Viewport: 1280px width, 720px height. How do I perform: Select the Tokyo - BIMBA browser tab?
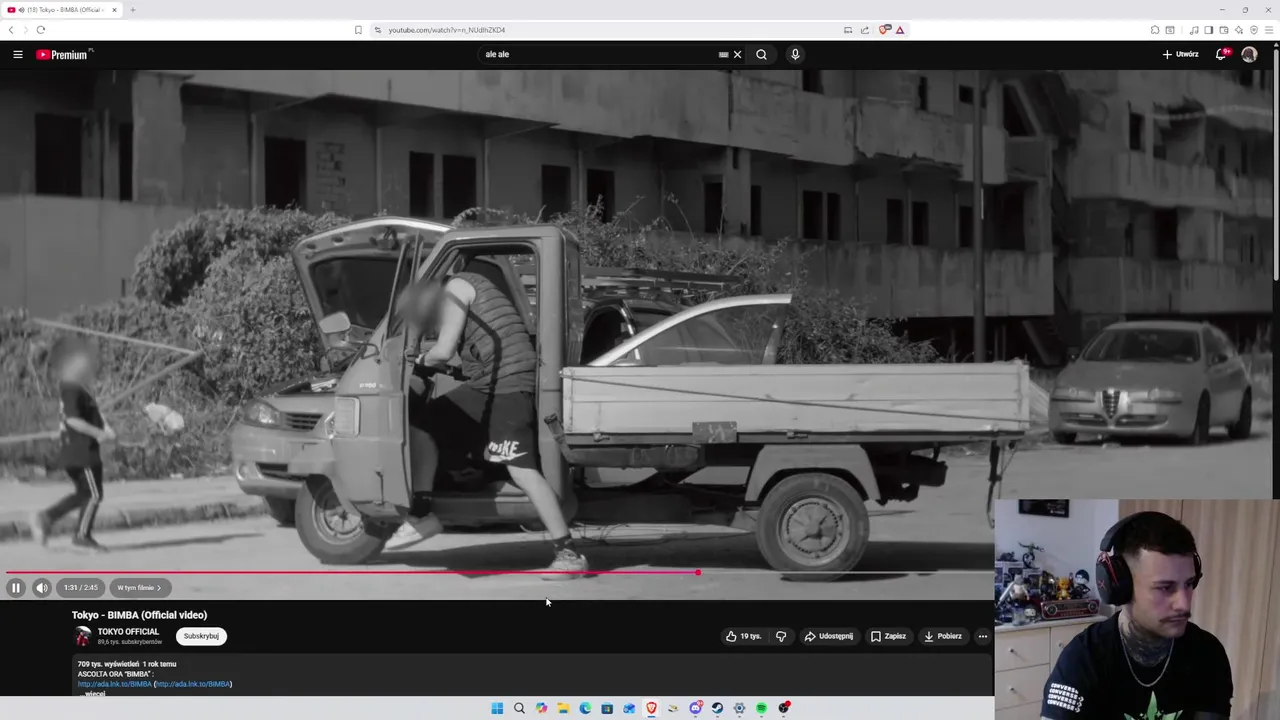pyautogui.click(x=62, y=10)
